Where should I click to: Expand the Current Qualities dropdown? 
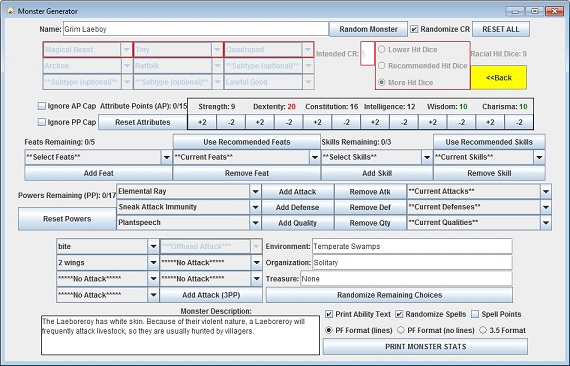(546, 223)
